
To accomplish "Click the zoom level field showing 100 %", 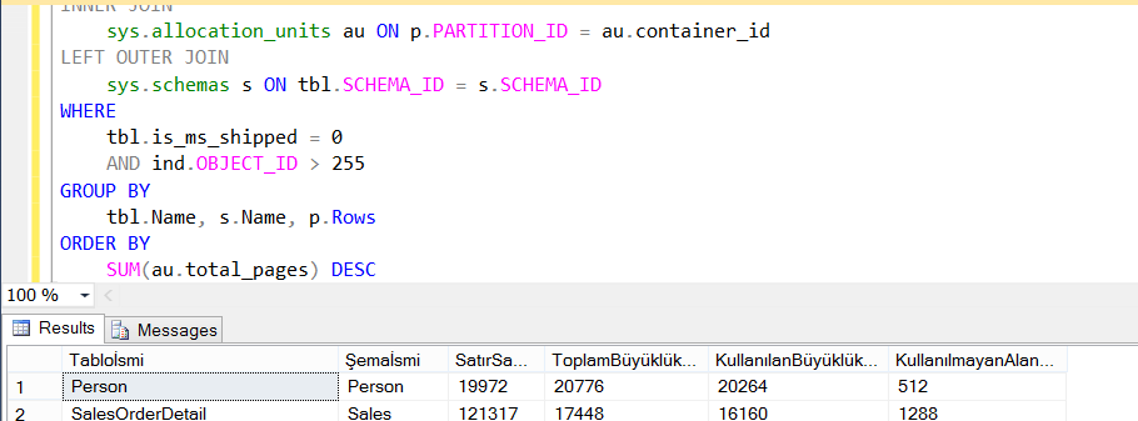I will [35, 296].
